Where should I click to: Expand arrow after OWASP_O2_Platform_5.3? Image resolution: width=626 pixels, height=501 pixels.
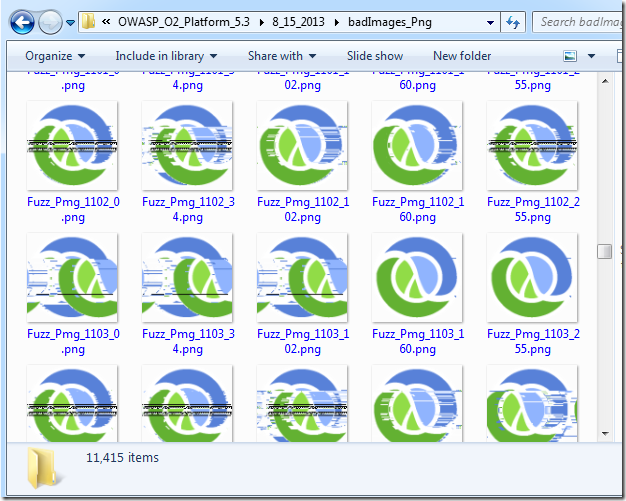click(262, 22)
